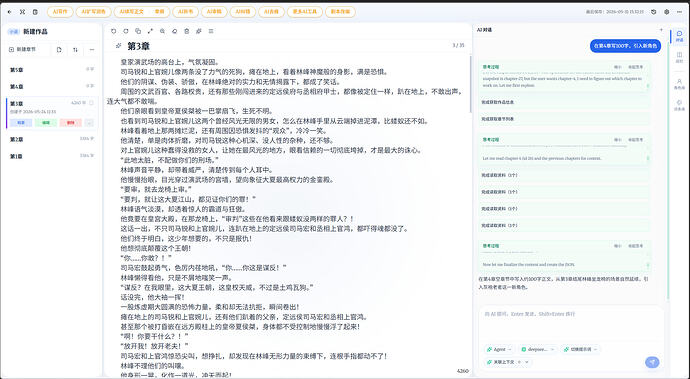Start a new AI chat with the plus icon

click(x=661, y=29)
